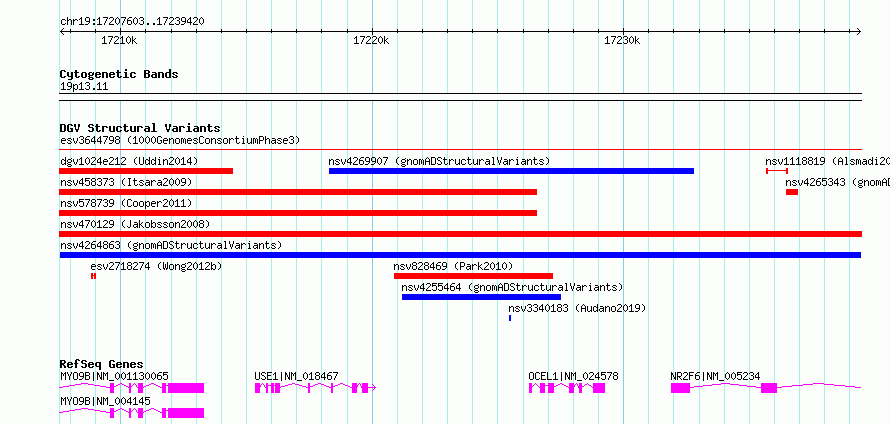The height and width of the screenshot is (424, 890).
Task: Click the 19p13.11 band label
Action: pos(84,87)
